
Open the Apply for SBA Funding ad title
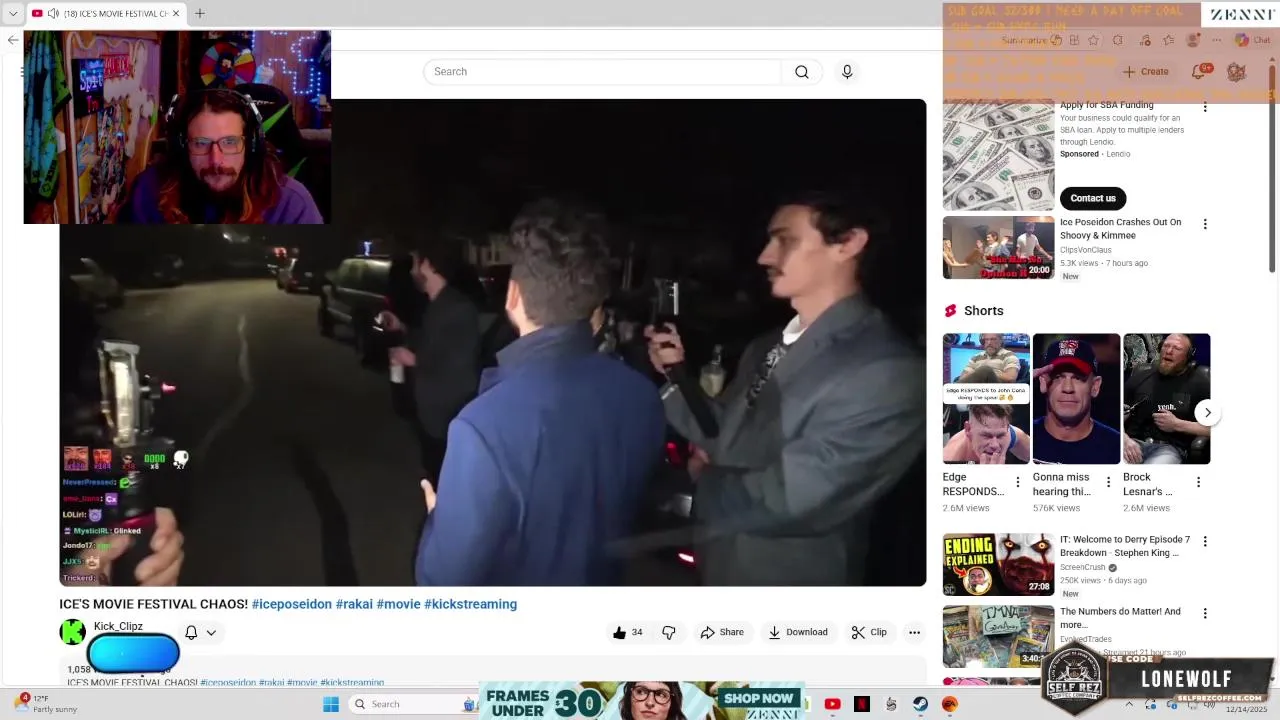(1107, 105)
